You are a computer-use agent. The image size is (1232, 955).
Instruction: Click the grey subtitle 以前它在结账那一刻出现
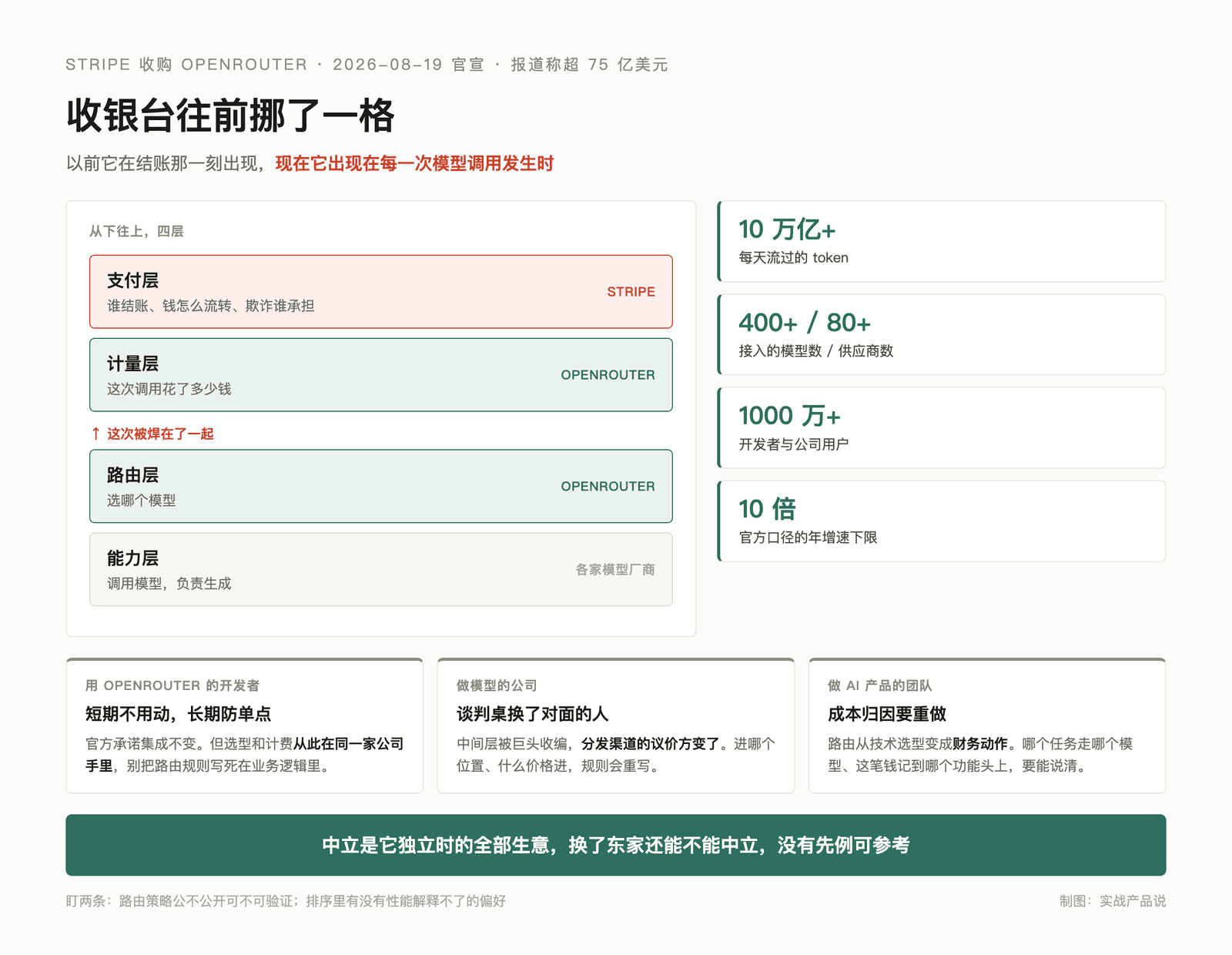point(162,163)
